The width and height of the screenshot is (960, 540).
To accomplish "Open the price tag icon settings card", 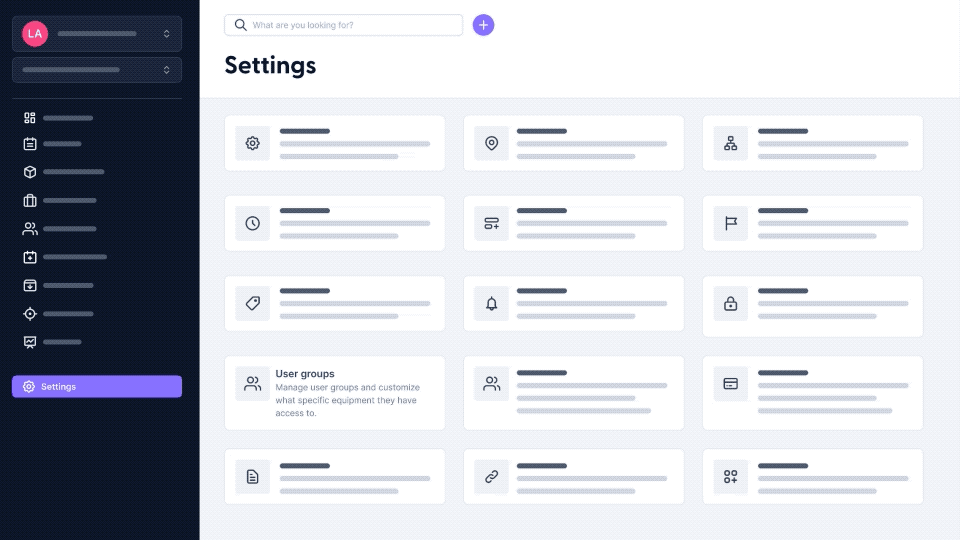I will point(334,304).
